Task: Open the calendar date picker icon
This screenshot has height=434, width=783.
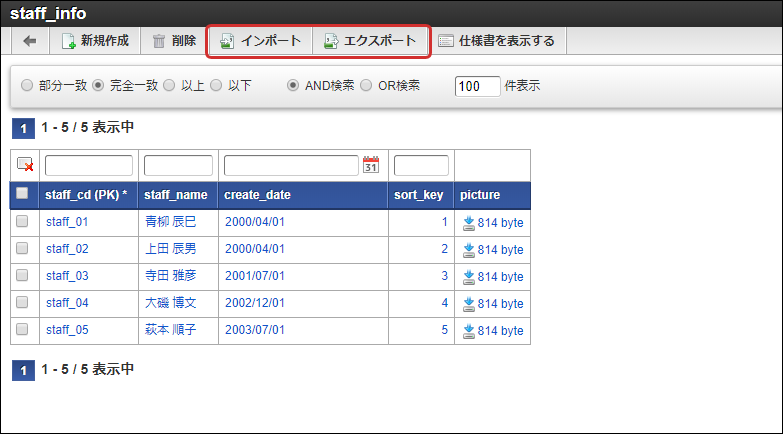Action: (x=371, y=165)
